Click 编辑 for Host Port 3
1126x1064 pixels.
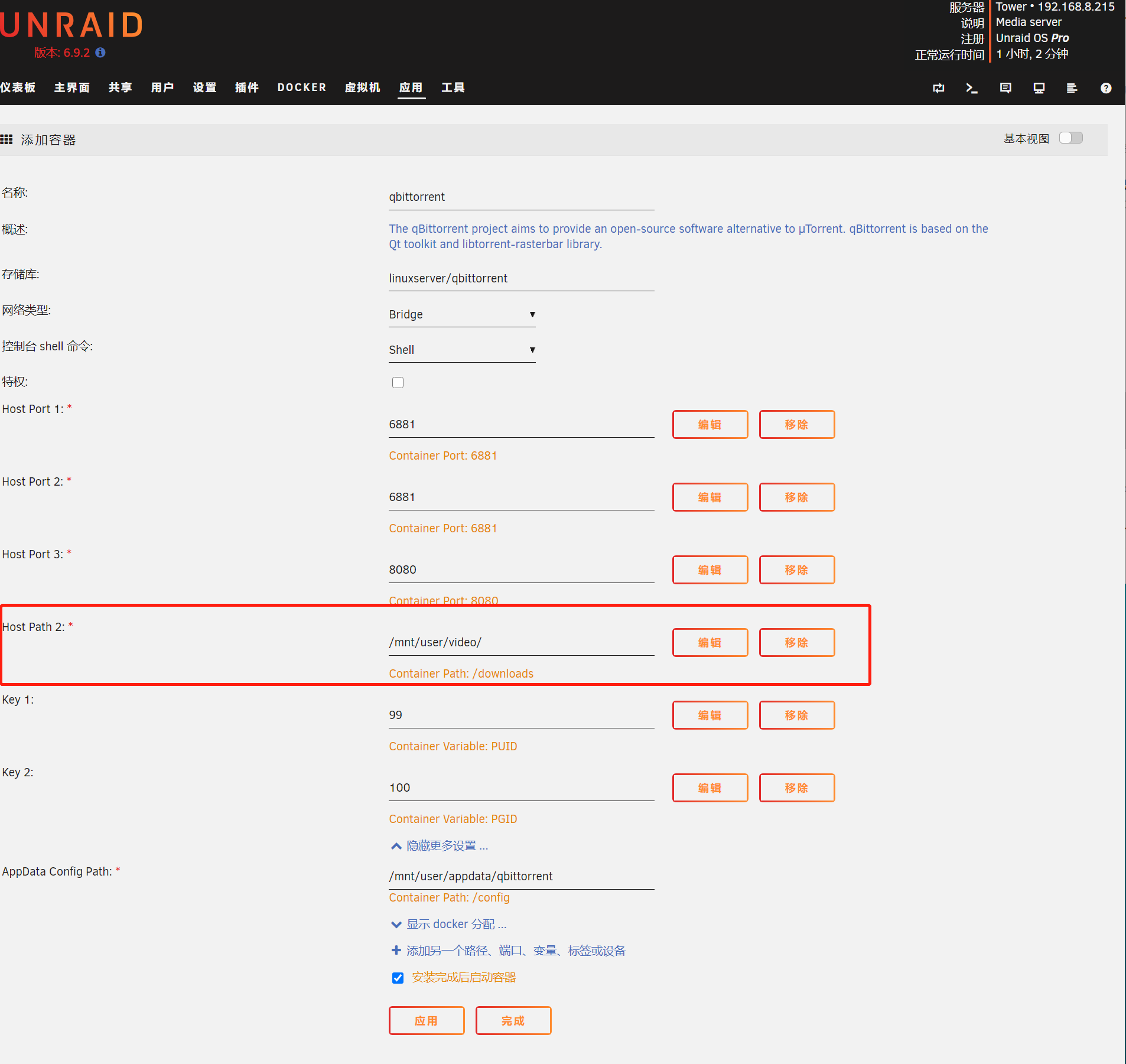point(710,570)
